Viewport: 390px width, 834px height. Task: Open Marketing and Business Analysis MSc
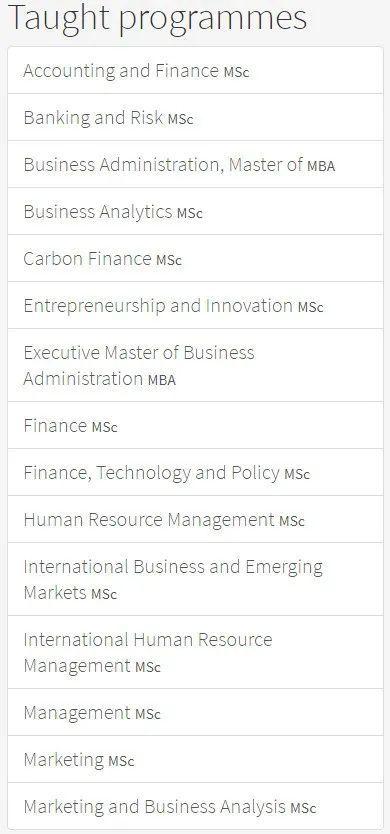pyautogui.click(x=195, y=806)
